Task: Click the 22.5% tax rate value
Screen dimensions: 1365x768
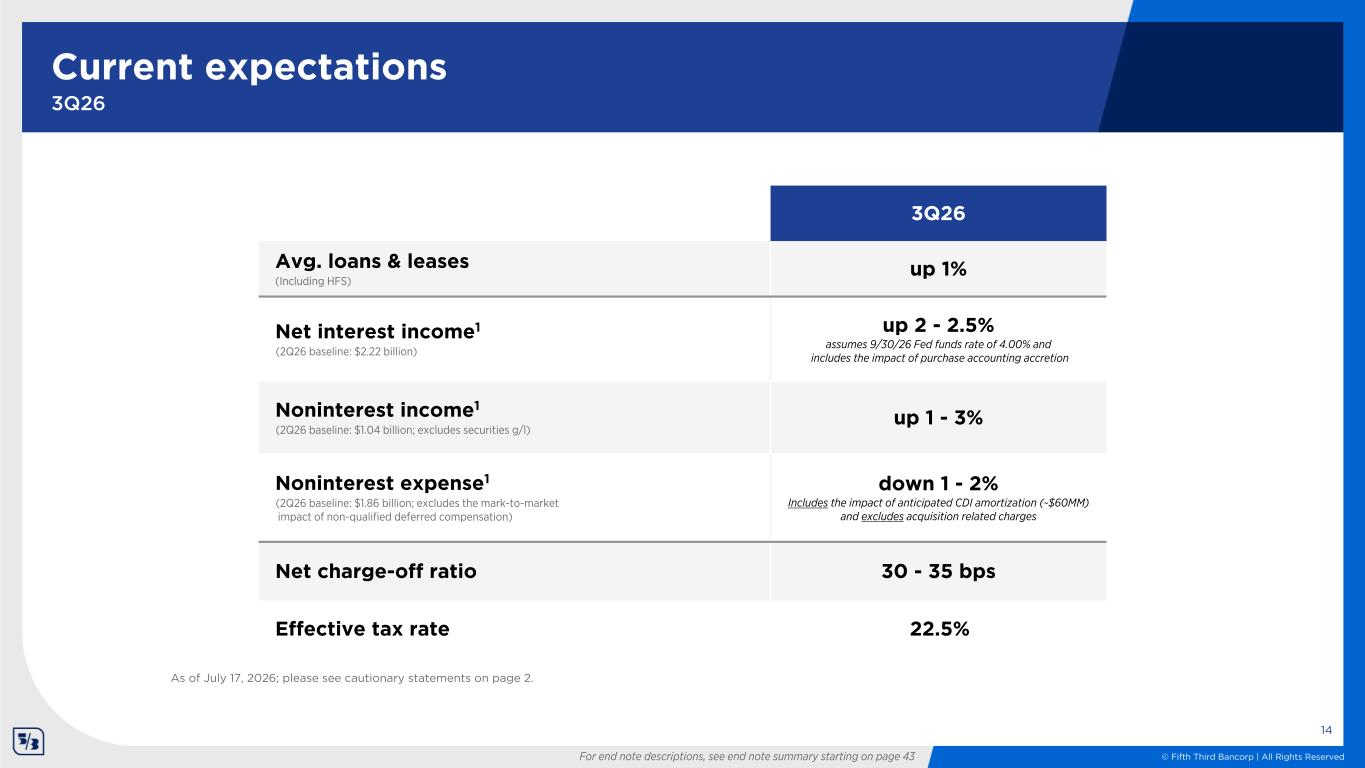Action: pos(938,629)
